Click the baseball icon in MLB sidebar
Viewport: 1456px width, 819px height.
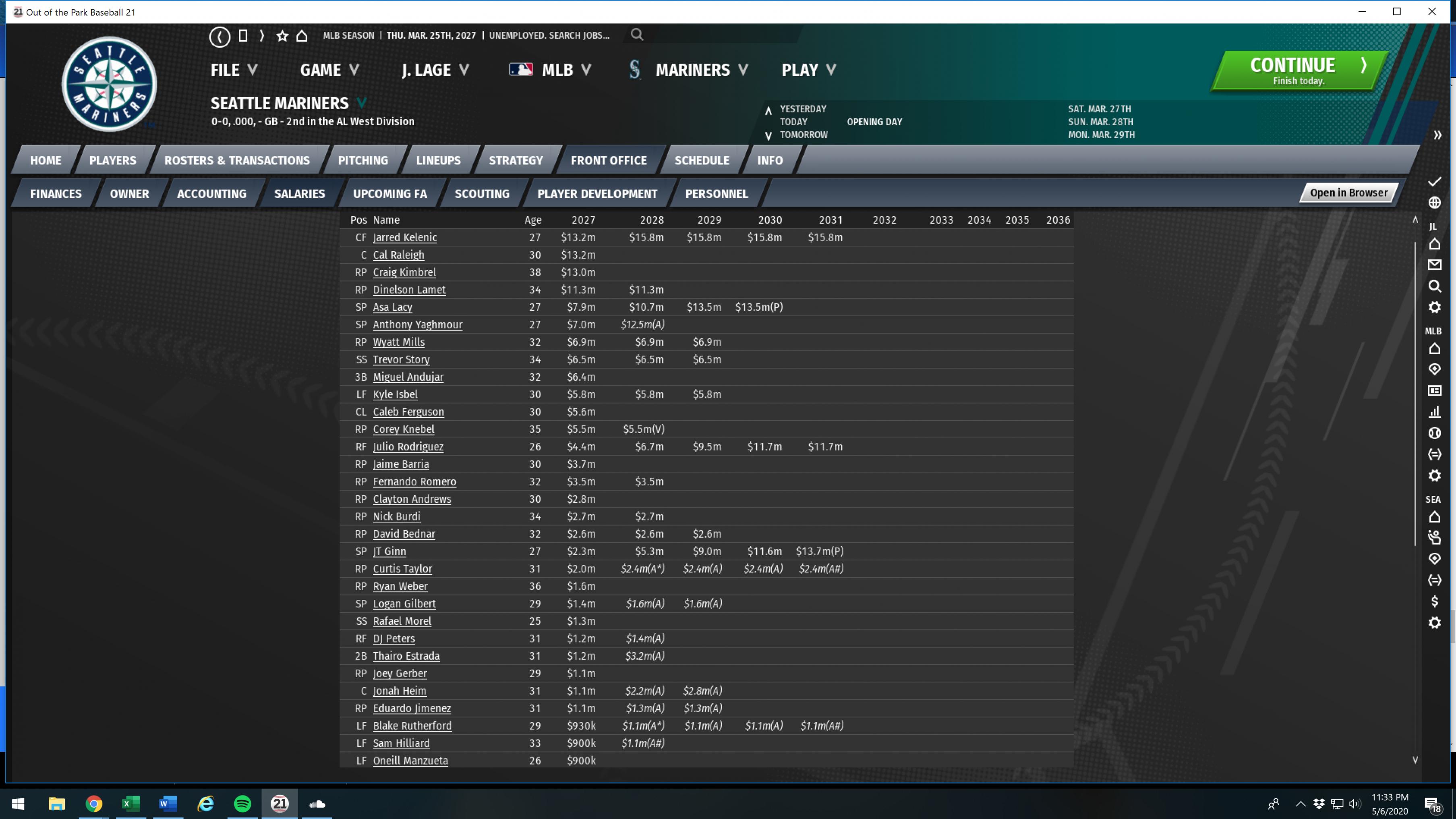(1434, 433)
